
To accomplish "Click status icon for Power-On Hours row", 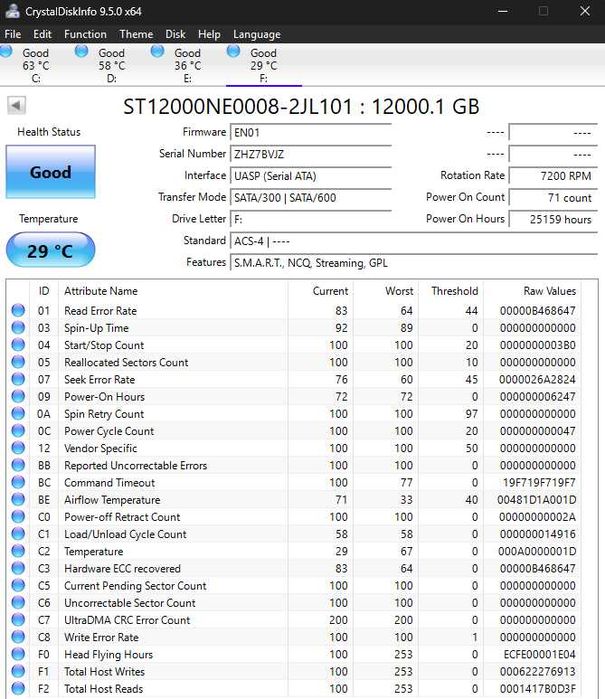I will (x=18, y=396).
